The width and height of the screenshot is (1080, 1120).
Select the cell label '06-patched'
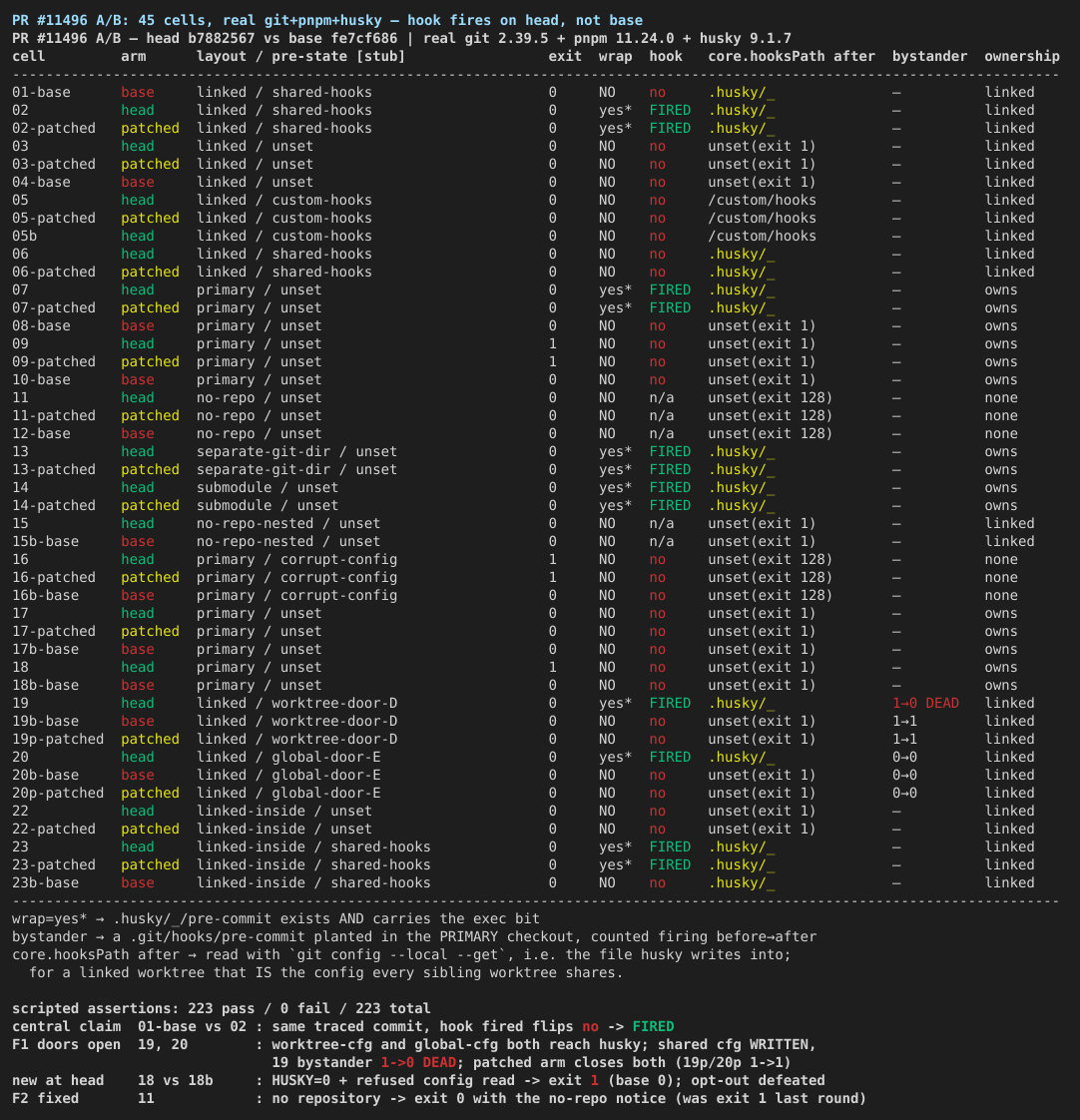point(54,272)
